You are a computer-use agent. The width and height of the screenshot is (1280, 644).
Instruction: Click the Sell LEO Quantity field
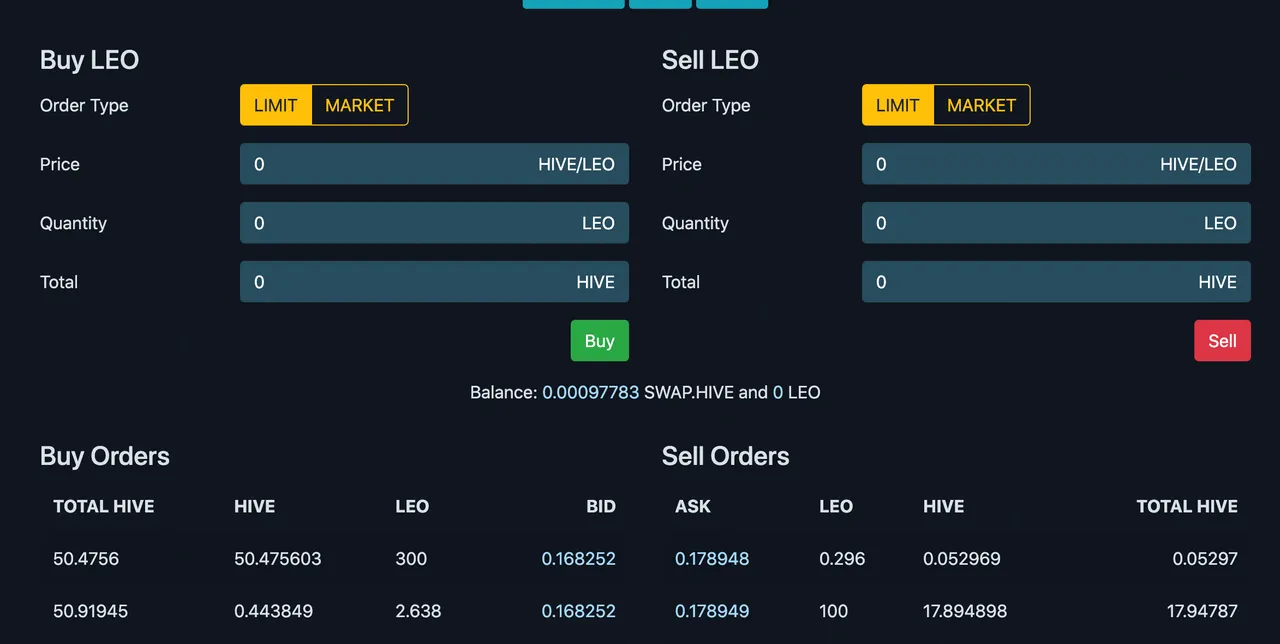tap(1056, 223)
